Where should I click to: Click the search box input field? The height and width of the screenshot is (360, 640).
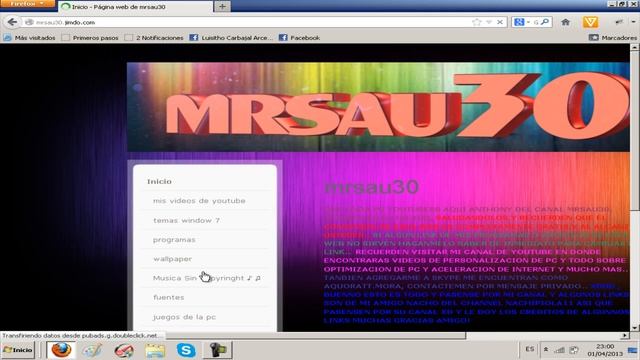tap(536, 22)
